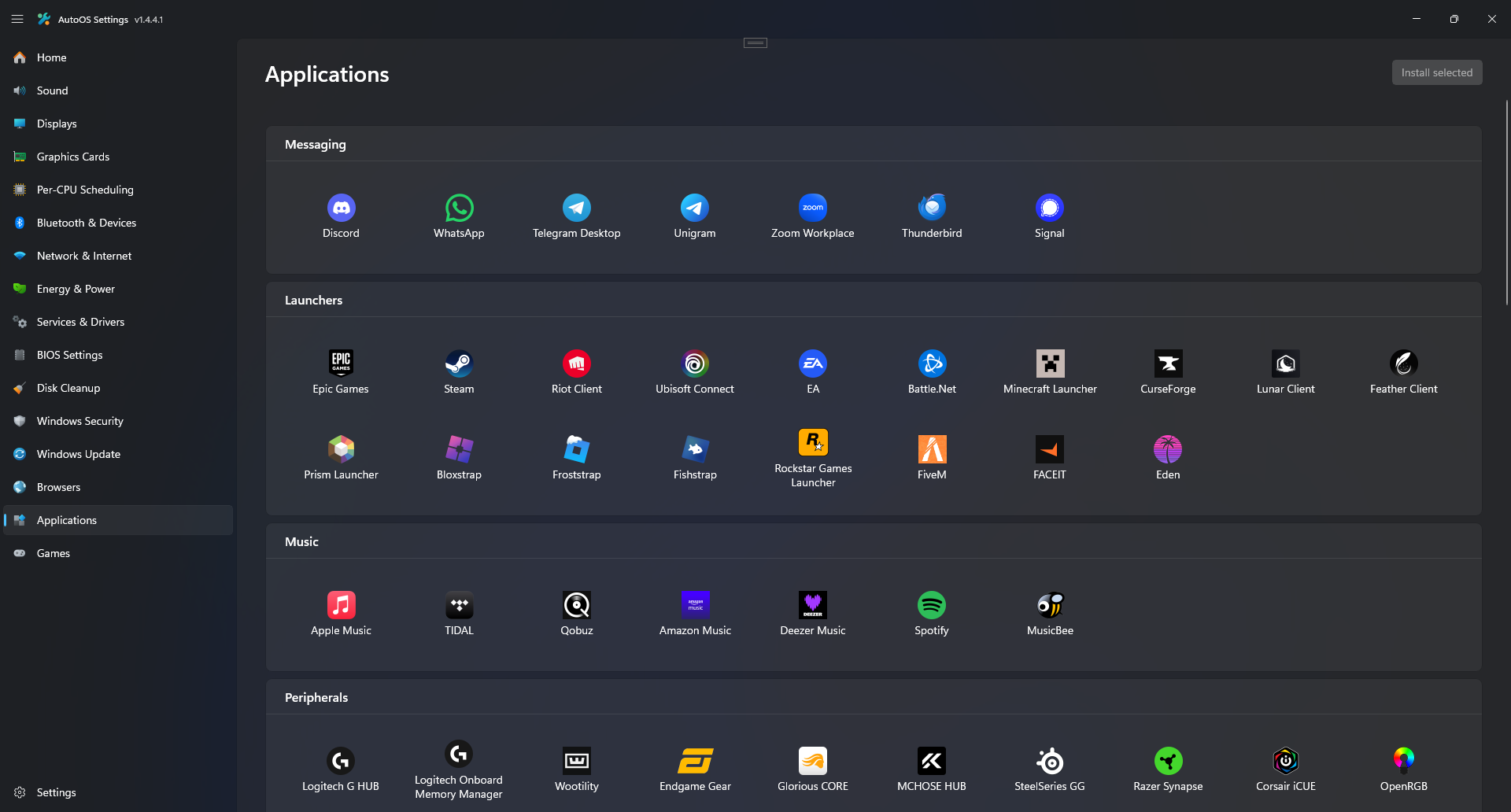1511x812 pixels.
Task: Go to BIOS Settings
Action: [x=118, y=355]
